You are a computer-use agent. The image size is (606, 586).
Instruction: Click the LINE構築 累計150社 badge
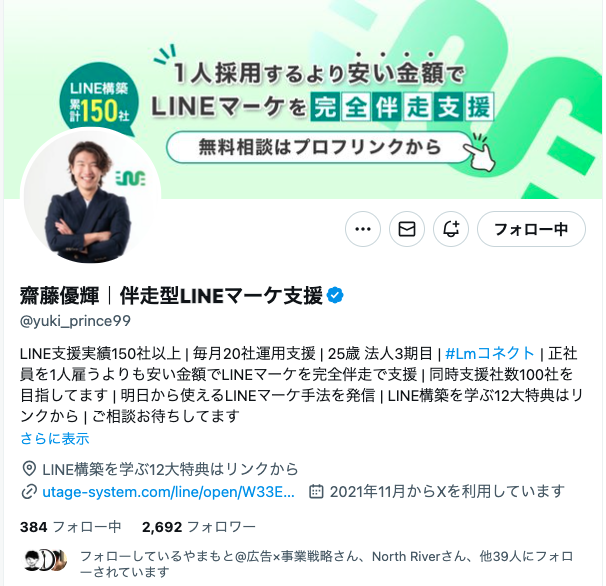(99, 100)
